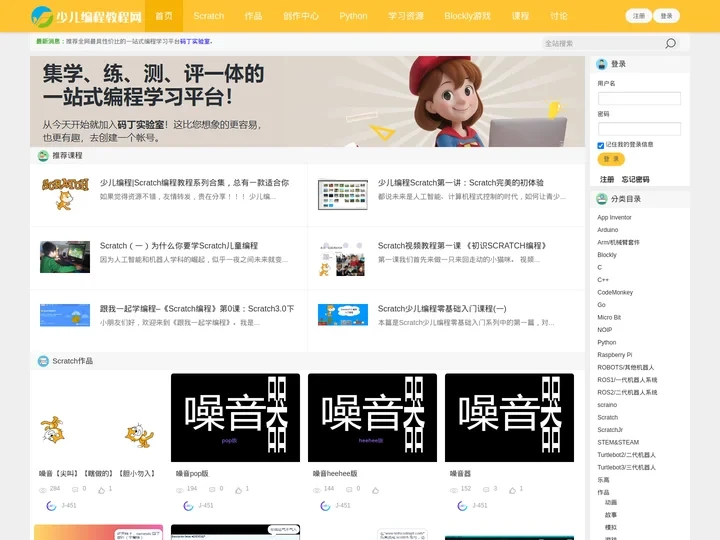This screenshot has width=720, height=540.
Task: Click the Scratch作品 section icon
Action: [43, 361]
